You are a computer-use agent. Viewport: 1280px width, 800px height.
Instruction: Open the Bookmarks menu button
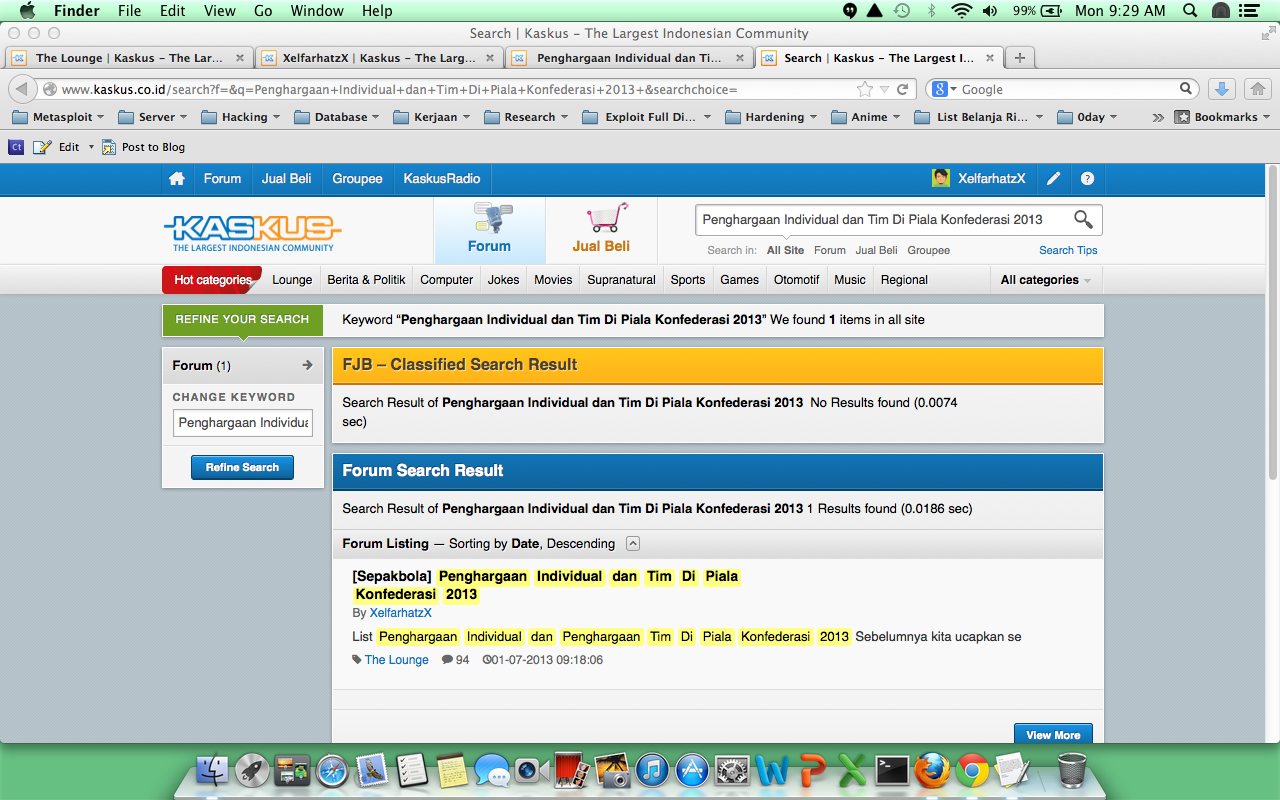click(1222, 117)
